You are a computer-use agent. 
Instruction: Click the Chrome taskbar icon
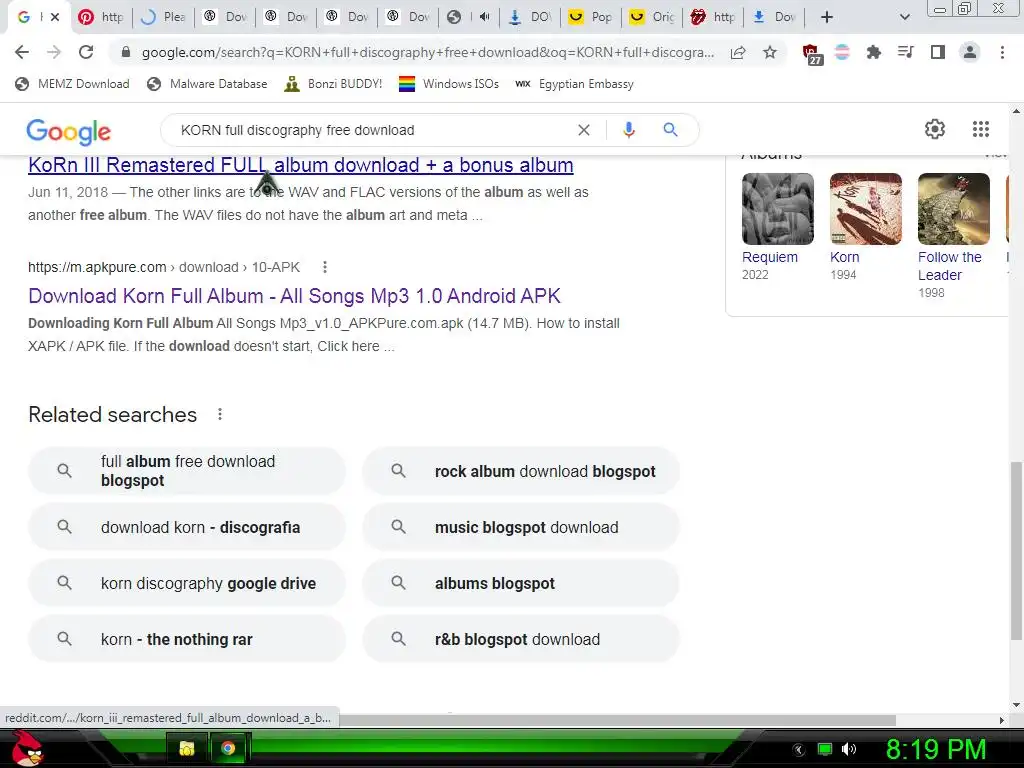[228, 748]
